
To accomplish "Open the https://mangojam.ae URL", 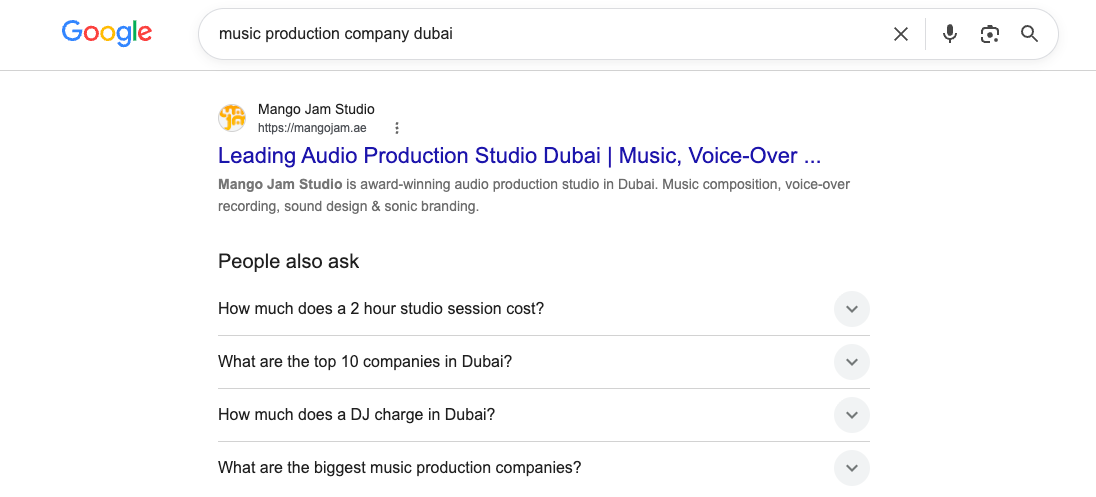I will 312,128.
